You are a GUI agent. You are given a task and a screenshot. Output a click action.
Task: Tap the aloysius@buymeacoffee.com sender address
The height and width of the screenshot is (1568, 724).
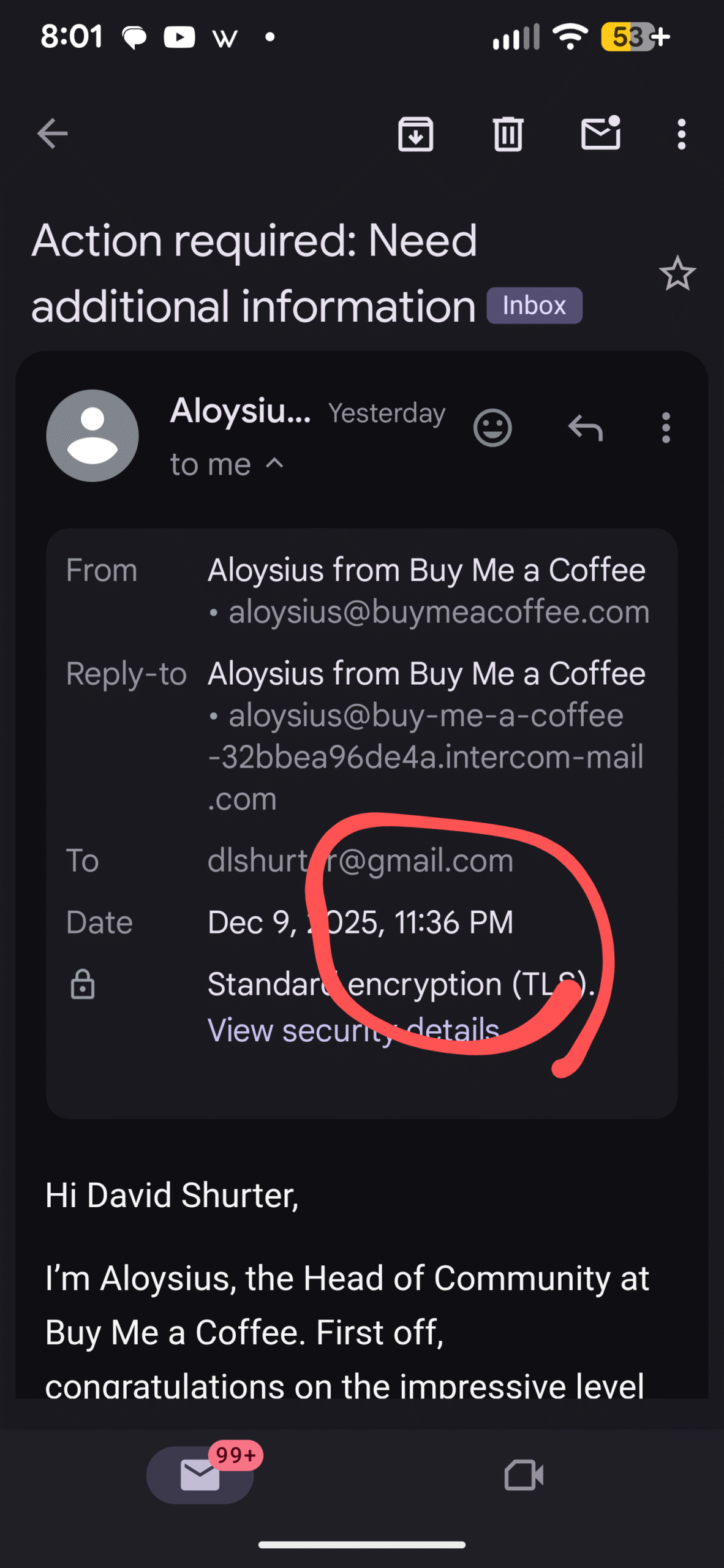pyautogui.click(x=439, y=612)
